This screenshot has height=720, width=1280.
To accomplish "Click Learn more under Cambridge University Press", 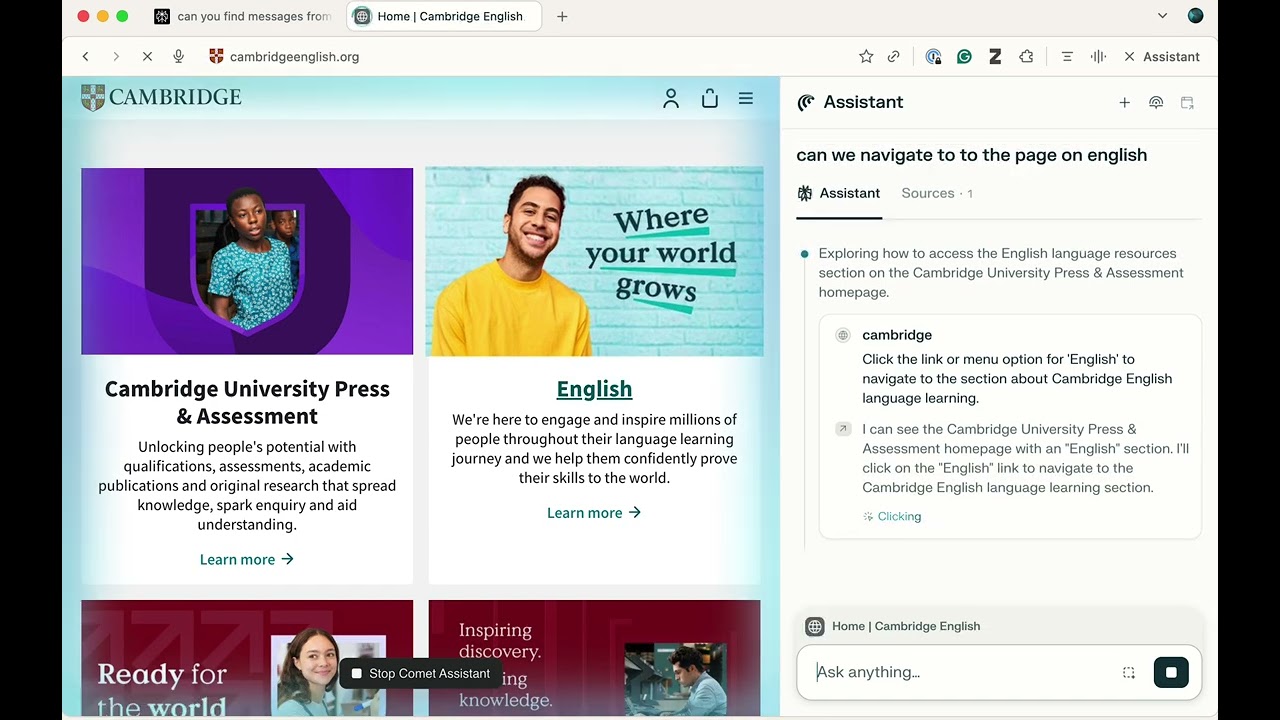I will [246, 559].
